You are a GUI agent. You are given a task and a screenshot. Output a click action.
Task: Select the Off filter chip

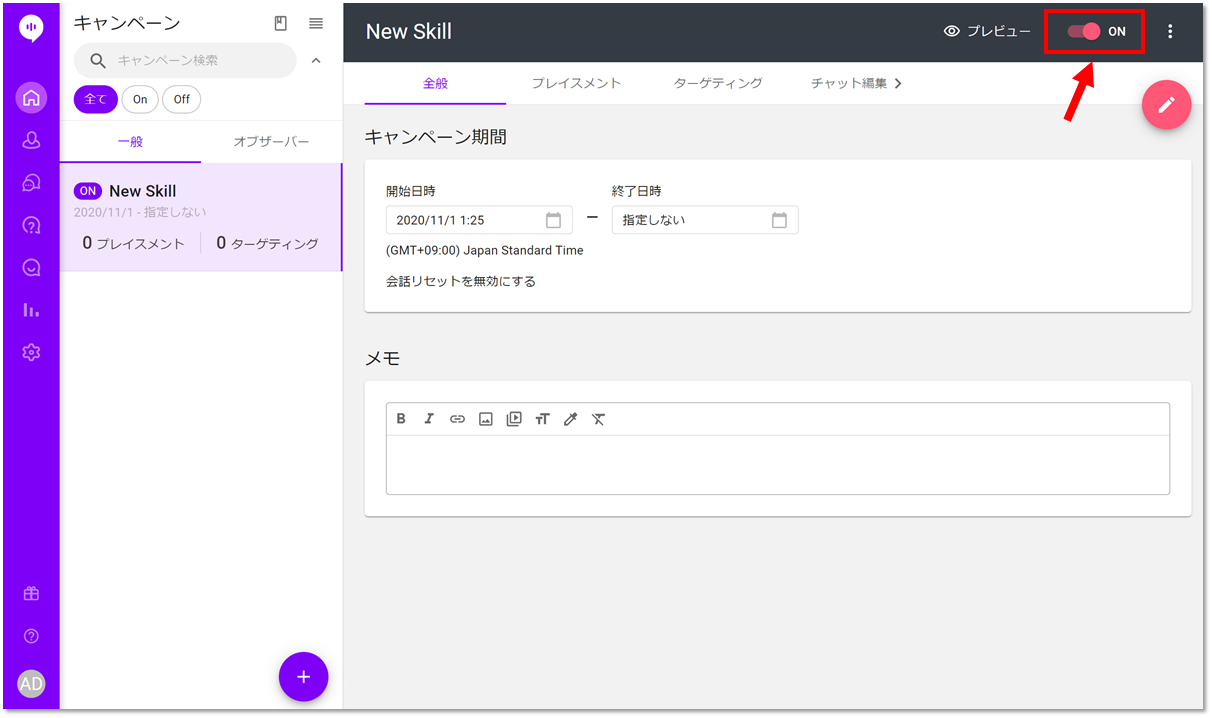(x=181, y=99)
